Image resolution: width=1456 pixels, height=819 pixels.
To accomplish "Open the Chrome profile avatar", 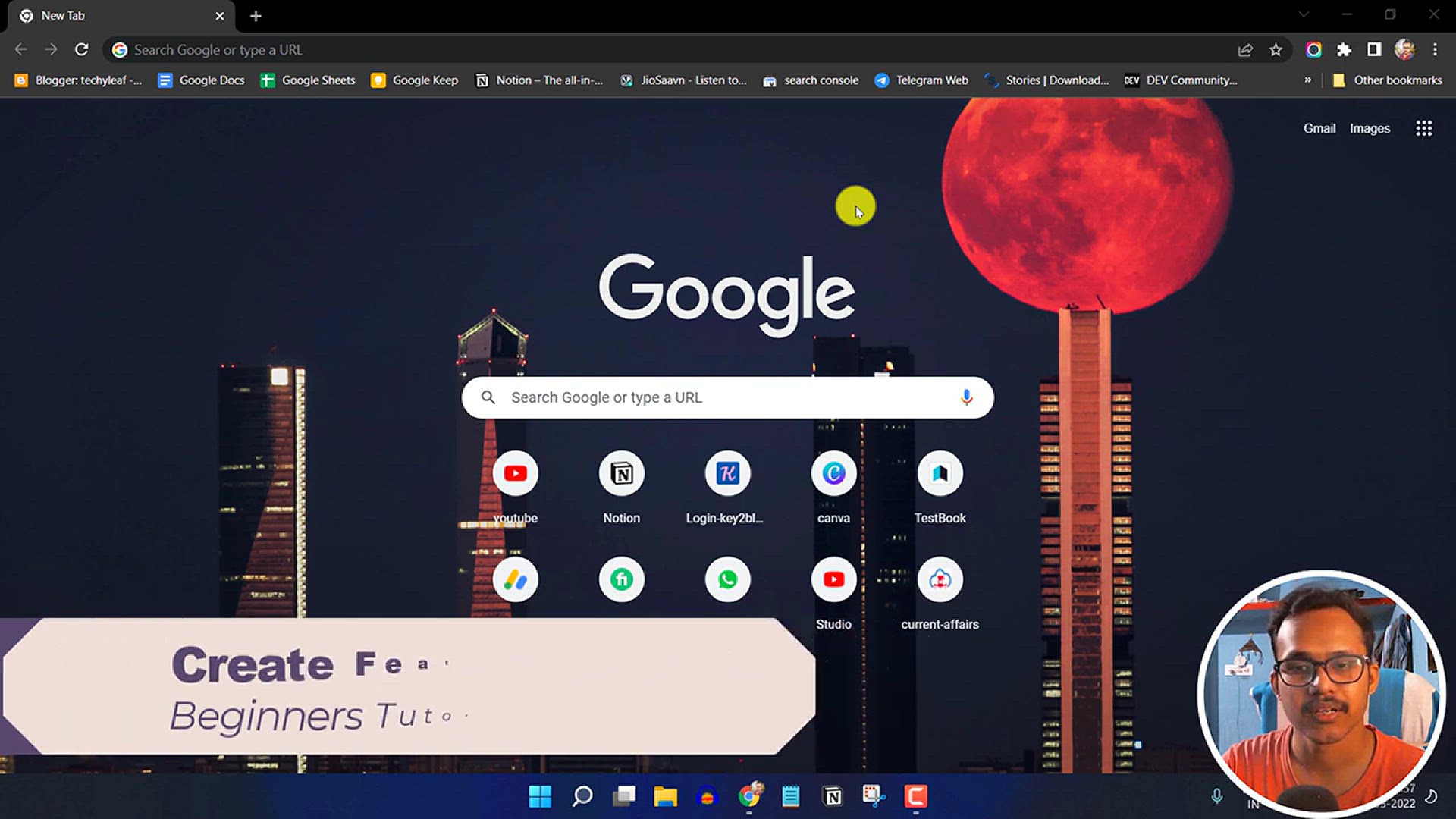I will click(x=1404, y=50).
